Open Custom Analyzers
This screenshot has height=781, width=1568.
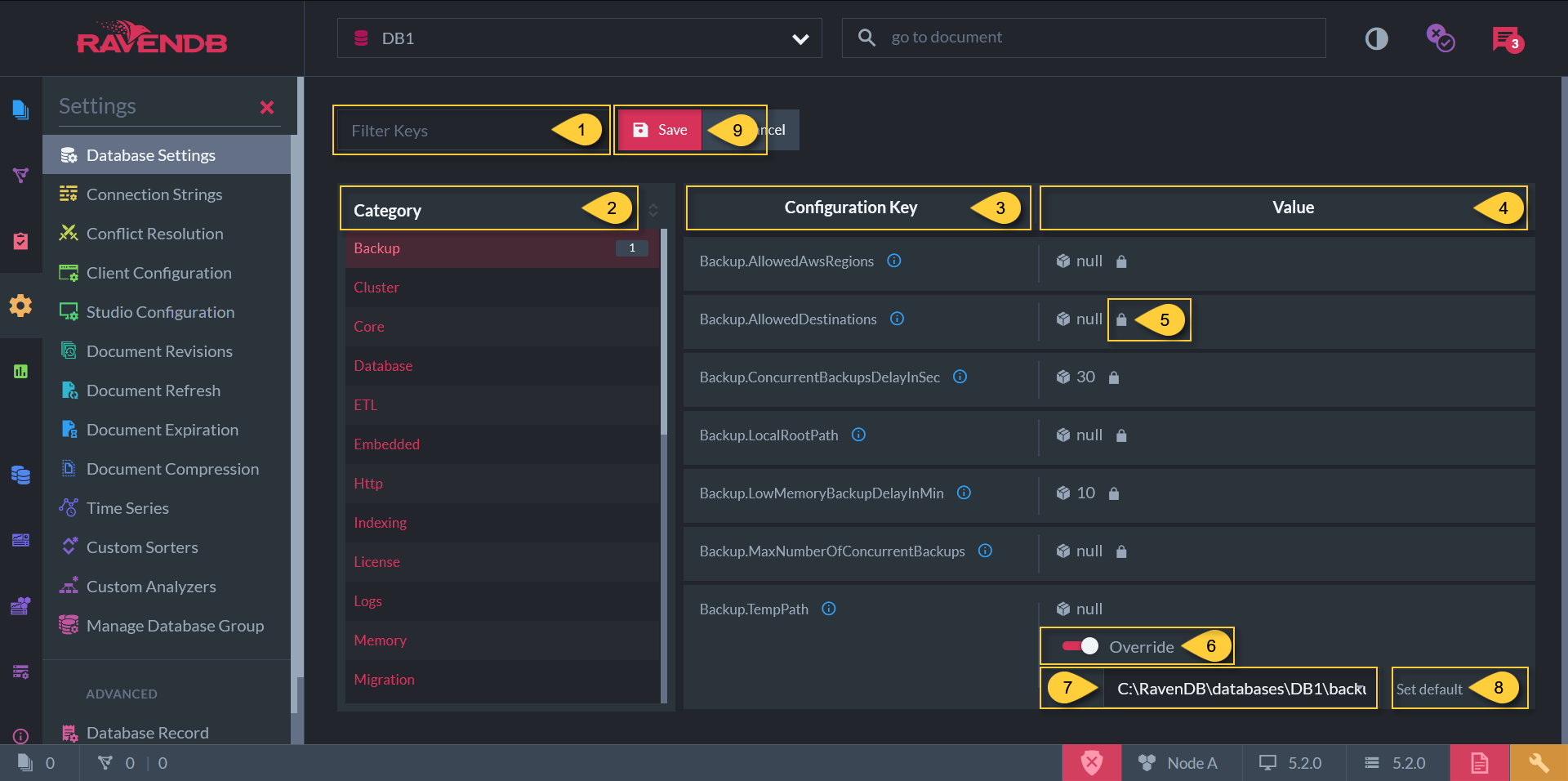(x=167, y=587)
